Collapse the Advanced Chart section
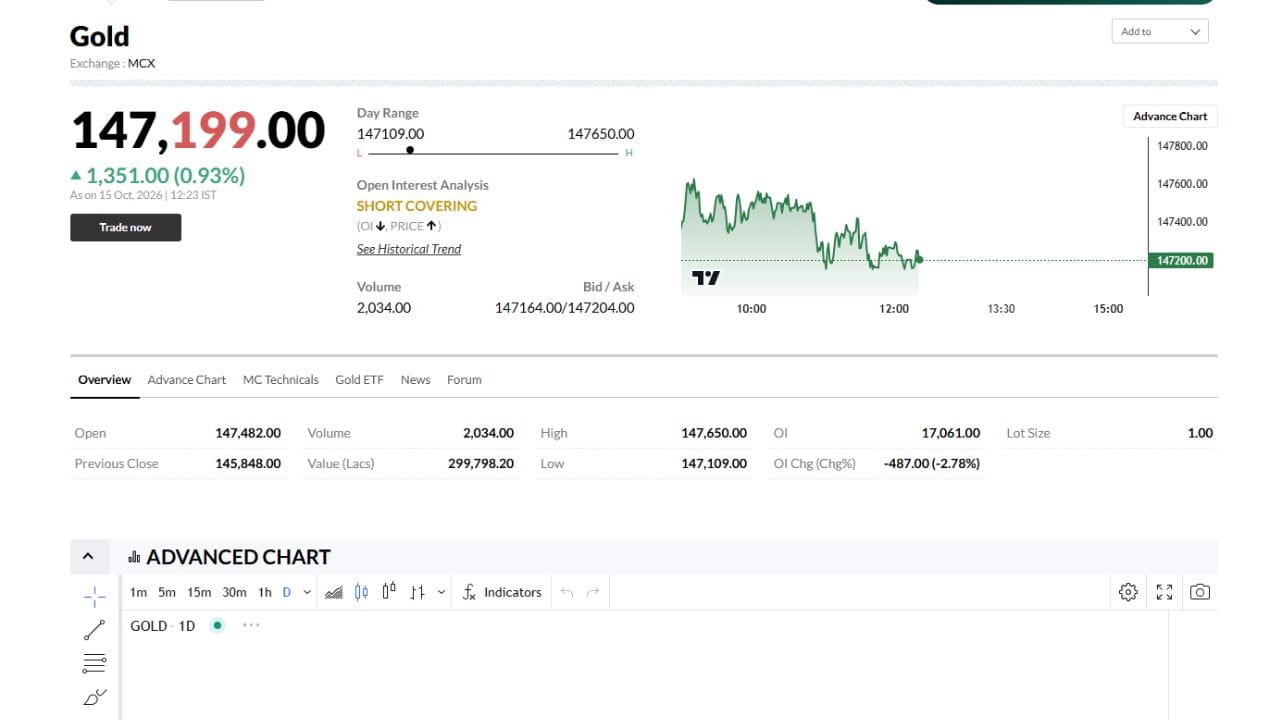Screen dimensions: 1280x720 pyautogui.click(x=88, y=557)
